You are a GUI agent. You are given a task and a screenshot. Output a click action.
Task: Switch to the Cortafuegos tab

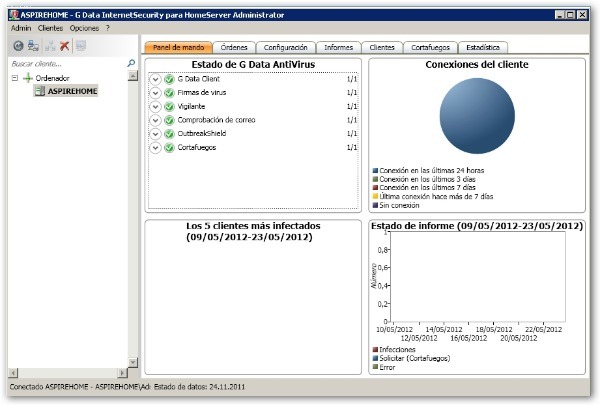[430, 47]
